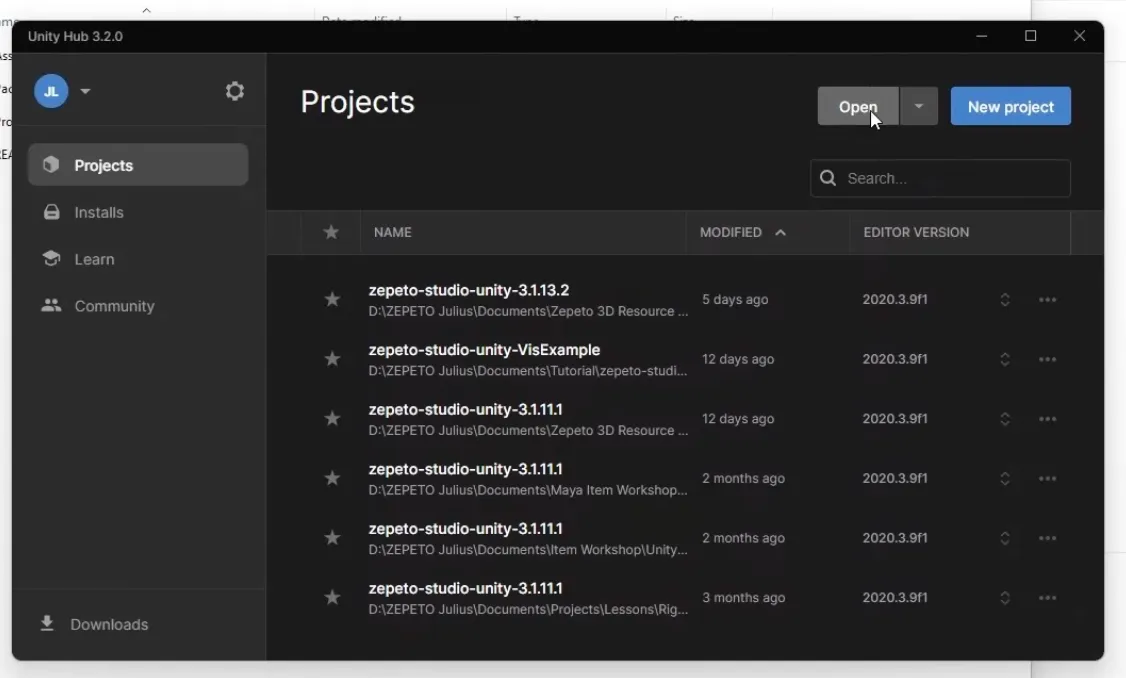1126x678 pixels.
Task: Star the project in Item Workshop\Unity path
Action: [332, 538]
